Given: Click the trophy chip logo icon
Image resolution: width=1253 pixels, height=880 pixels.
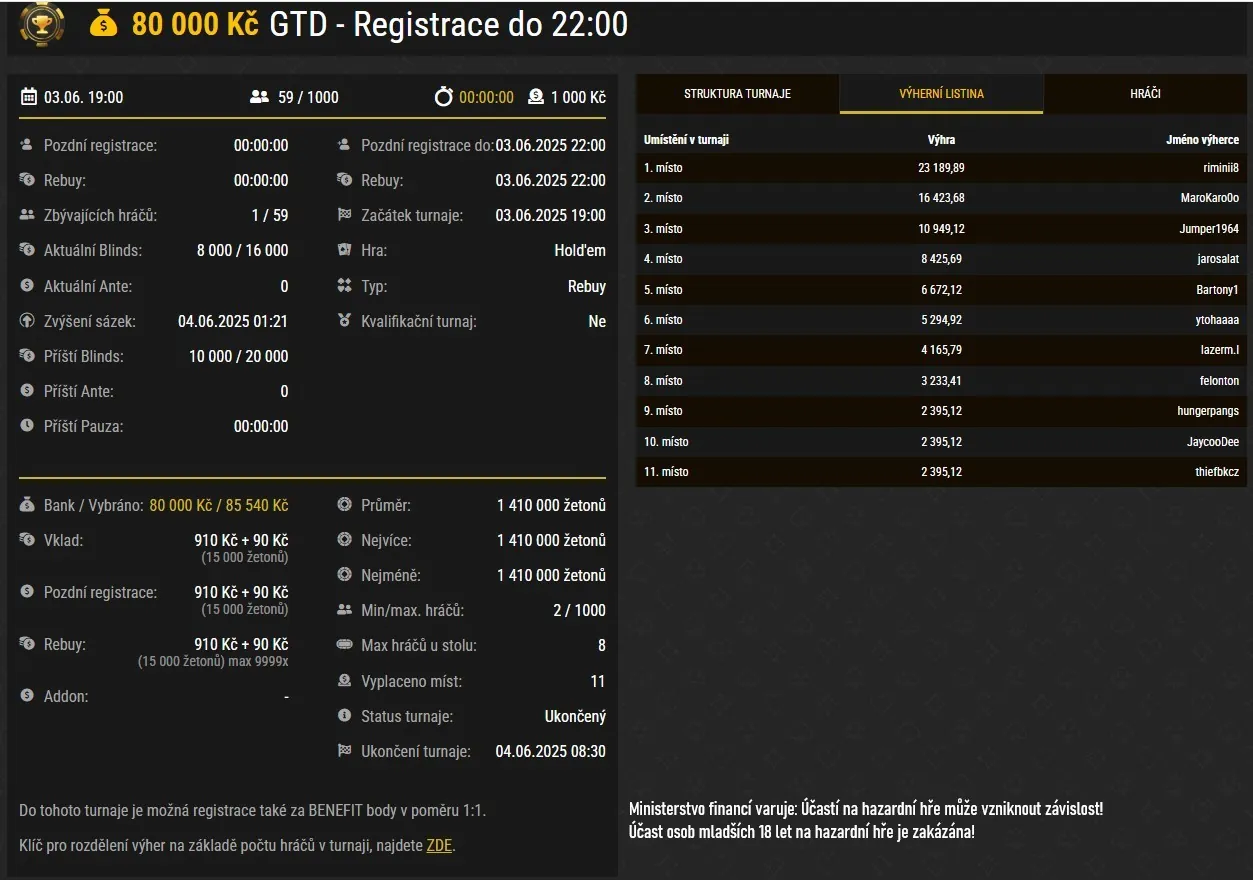Looking at the screenshot, I should point(42,24).
